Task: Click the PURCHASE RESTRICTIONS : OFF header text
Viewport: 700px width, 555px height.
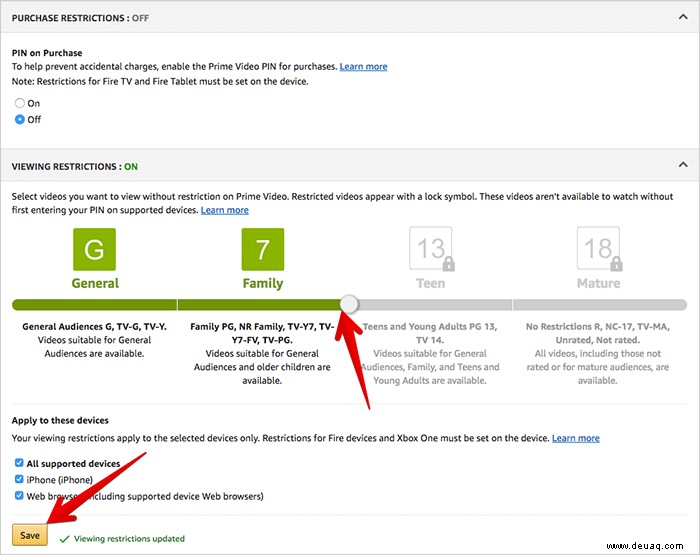Action: point(80,18)
